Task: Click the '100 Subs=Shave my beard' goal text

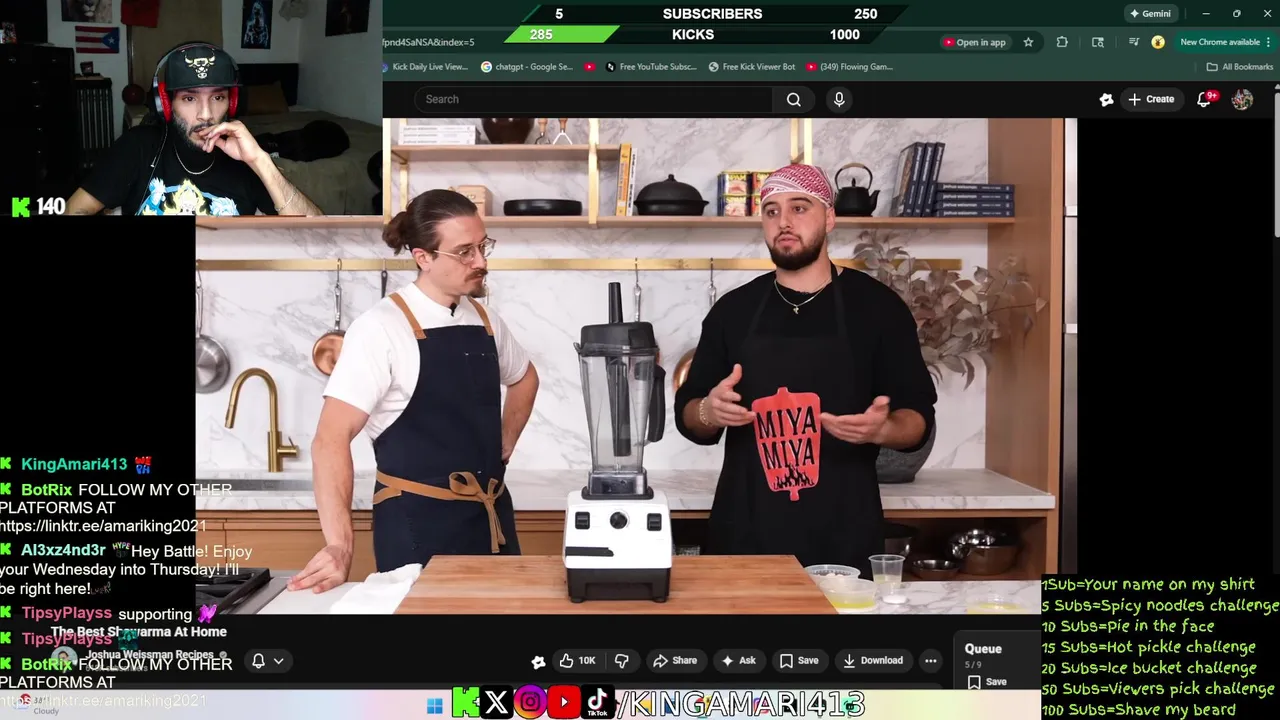Action: tap(1138, 710)
